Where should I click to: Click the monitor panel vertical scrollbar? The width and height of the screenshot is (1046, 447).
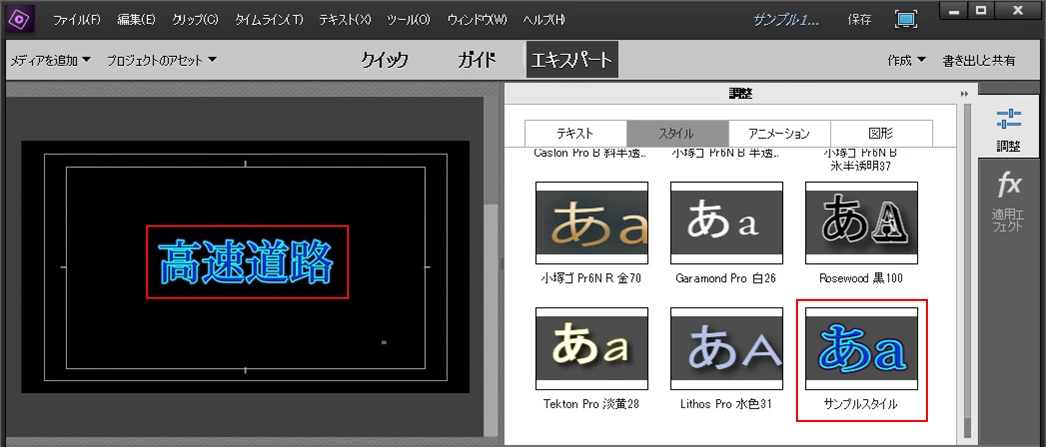tap(493, 267)
